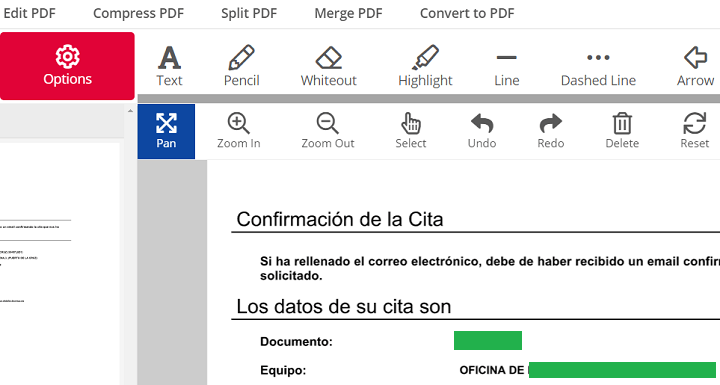This screenshot has width=720, height=385.
Task: Zoom In on the document
Action: 239,131
